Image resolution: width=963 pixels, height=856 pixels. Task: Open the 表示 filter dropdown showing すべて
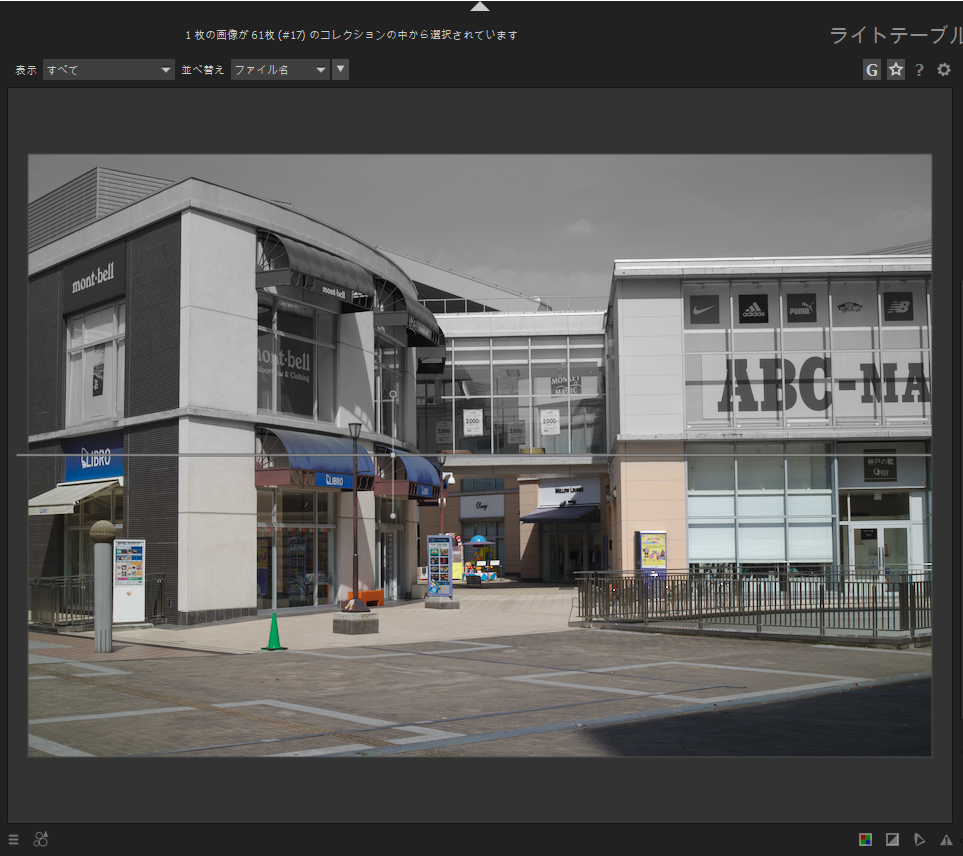[109, 70]
